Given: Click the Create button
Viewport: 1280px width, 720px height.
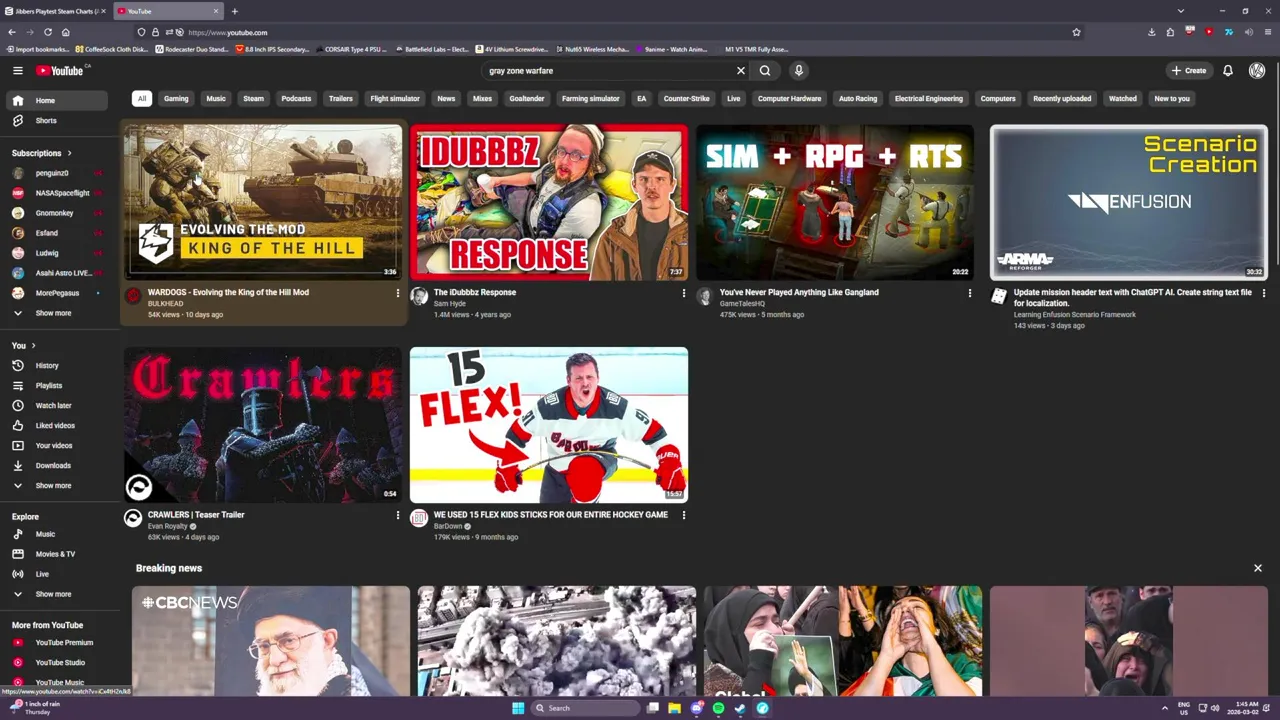Looking at the screenshot, I should pos(1189,70).
